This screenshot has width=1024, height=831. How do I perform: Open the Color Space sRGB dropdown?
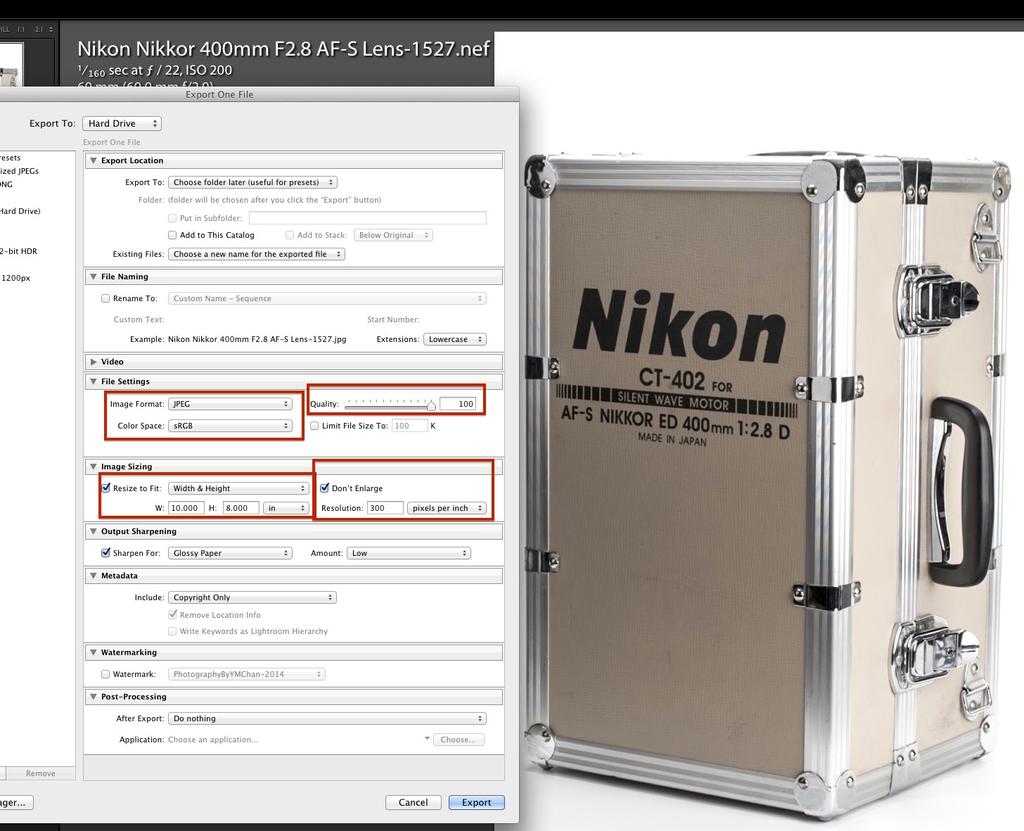[x=230, y=426]
